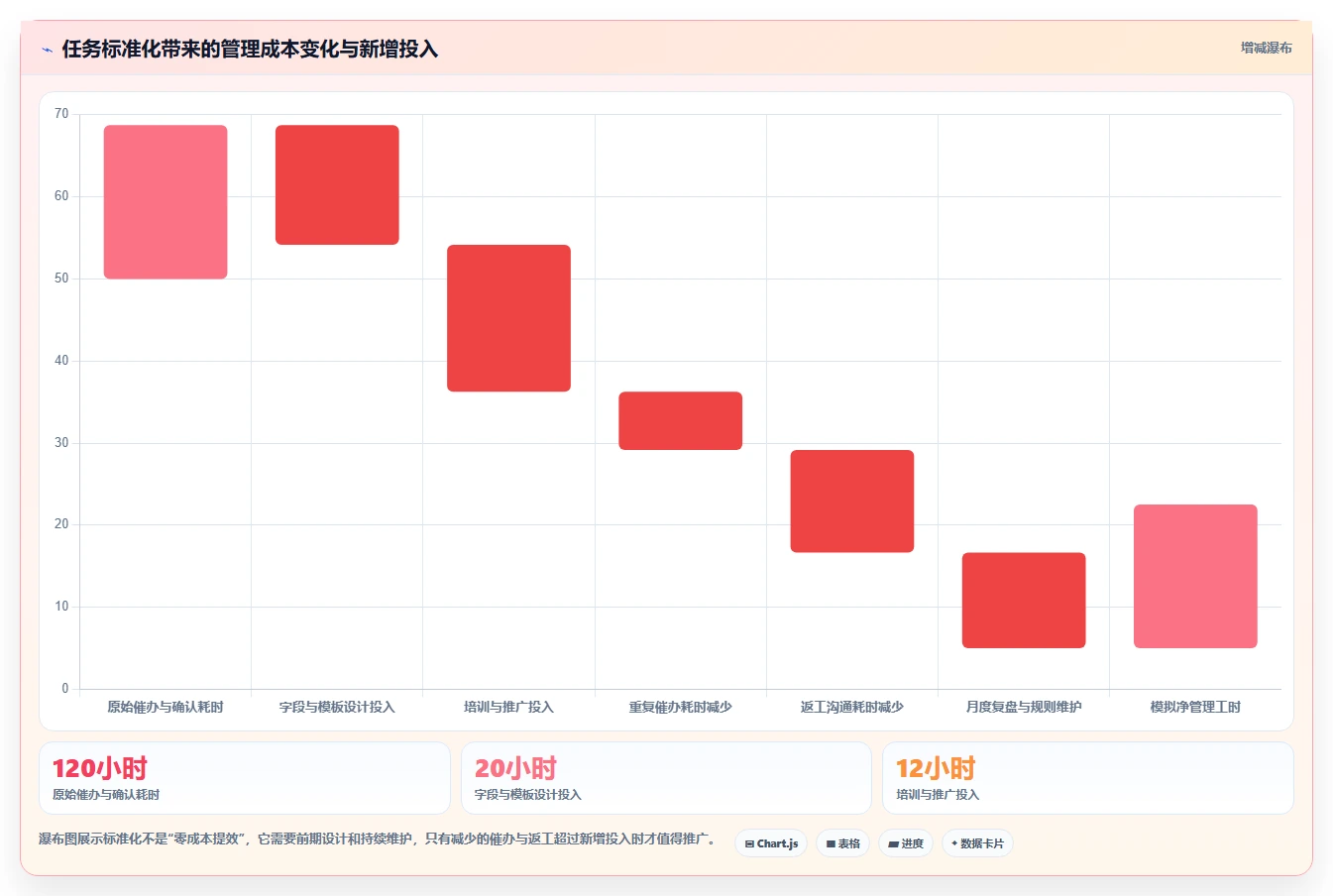The height and width of the screenshot is (896, 1333).
Task: Click card caption 字段与模板设计投入 under 20小时
Action: click(x=528, y=795)
